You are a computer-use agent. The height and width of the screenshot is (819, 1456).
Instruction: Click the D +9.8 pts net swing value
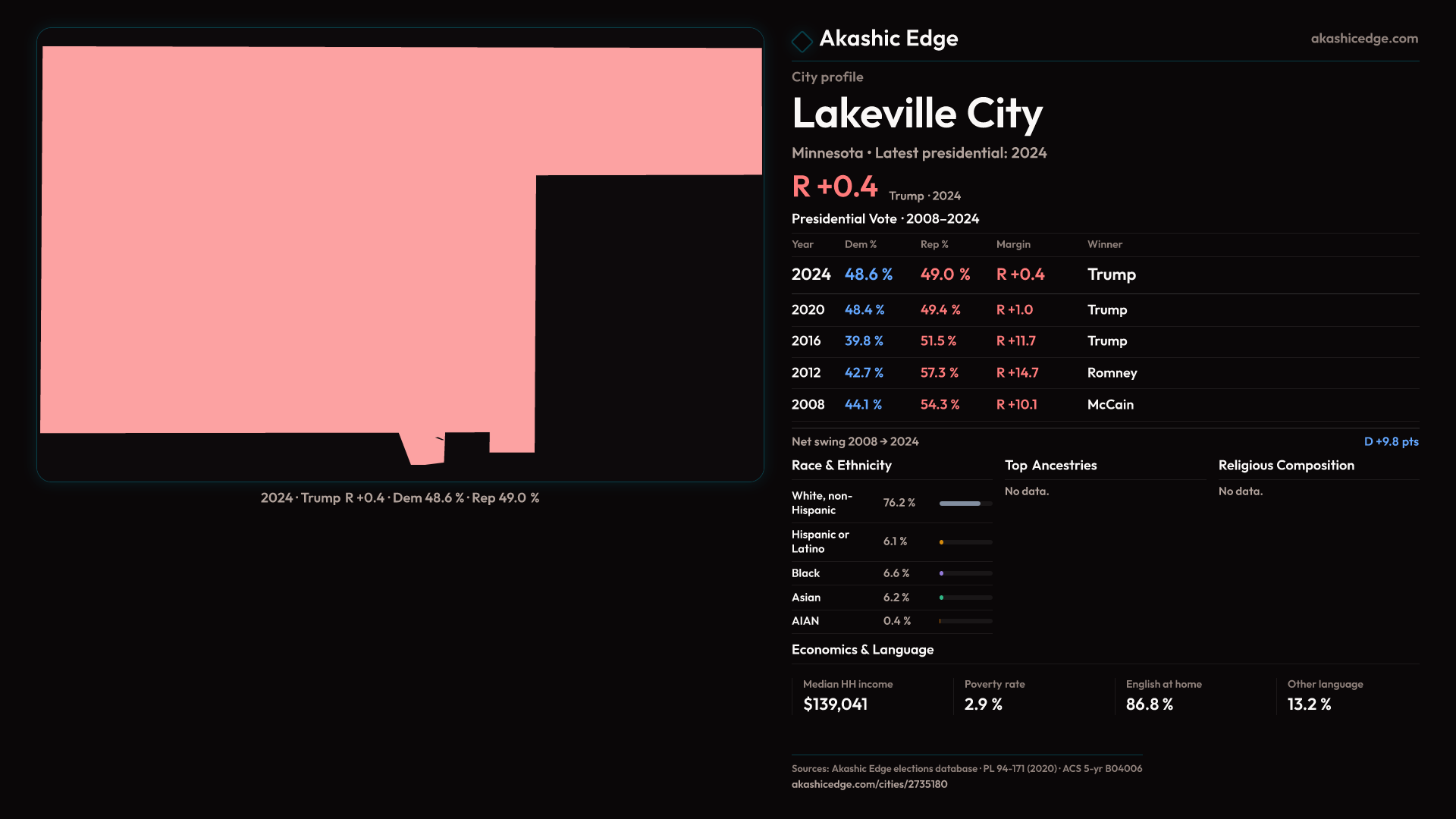click(x=1391, y=442)
